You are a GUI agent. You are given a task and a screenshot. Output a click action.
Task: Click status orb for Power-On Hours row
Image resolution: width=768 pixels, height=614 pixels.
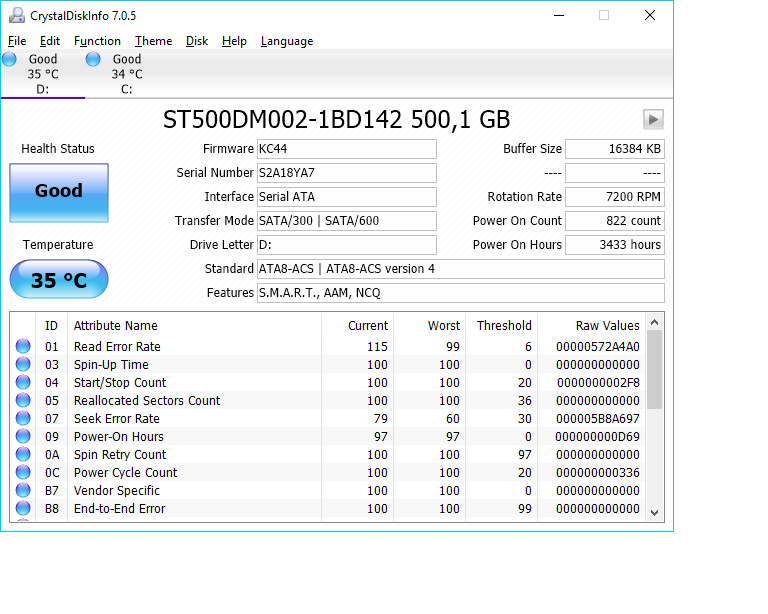pyautogui.click(x=23, y=436)
